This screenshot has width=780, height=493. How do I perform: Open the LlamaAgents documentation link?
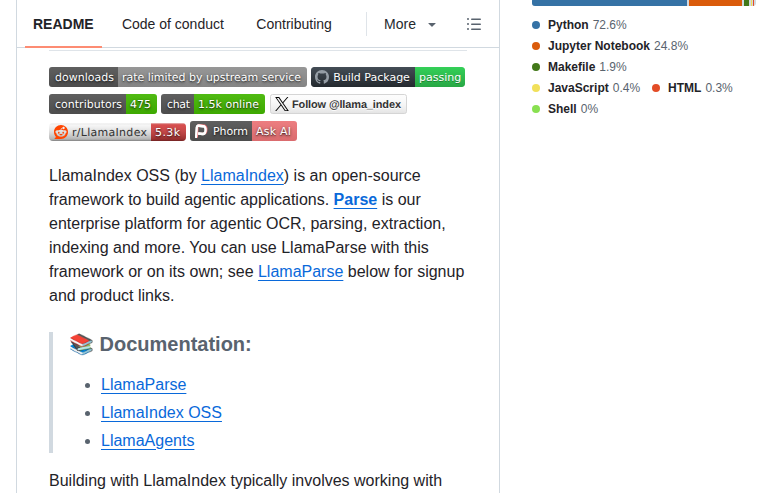coord(147,440)
